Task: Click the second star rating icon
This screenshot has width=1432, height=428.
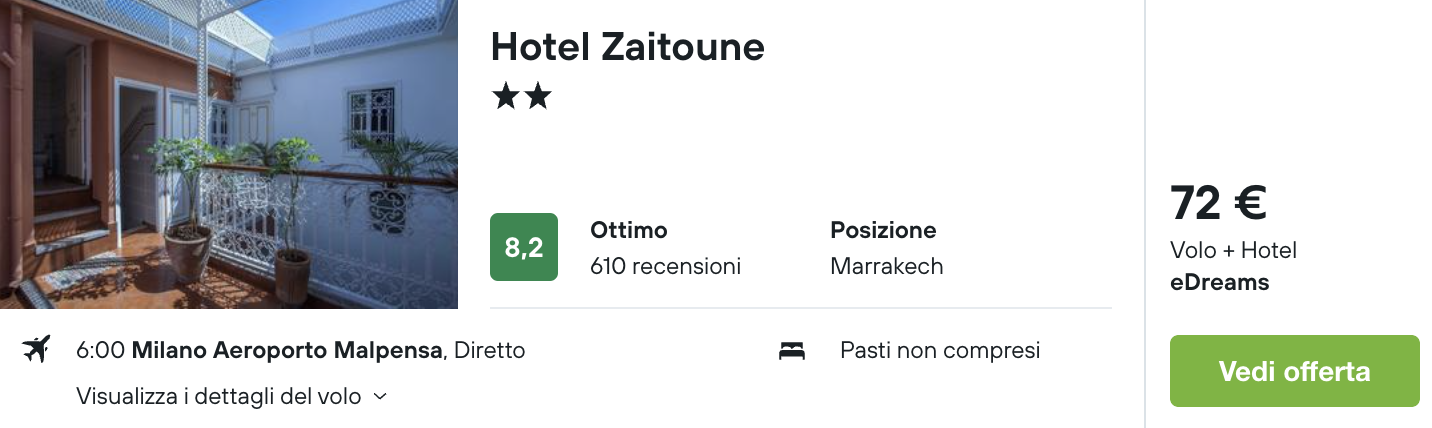Action: coord(538,97)
